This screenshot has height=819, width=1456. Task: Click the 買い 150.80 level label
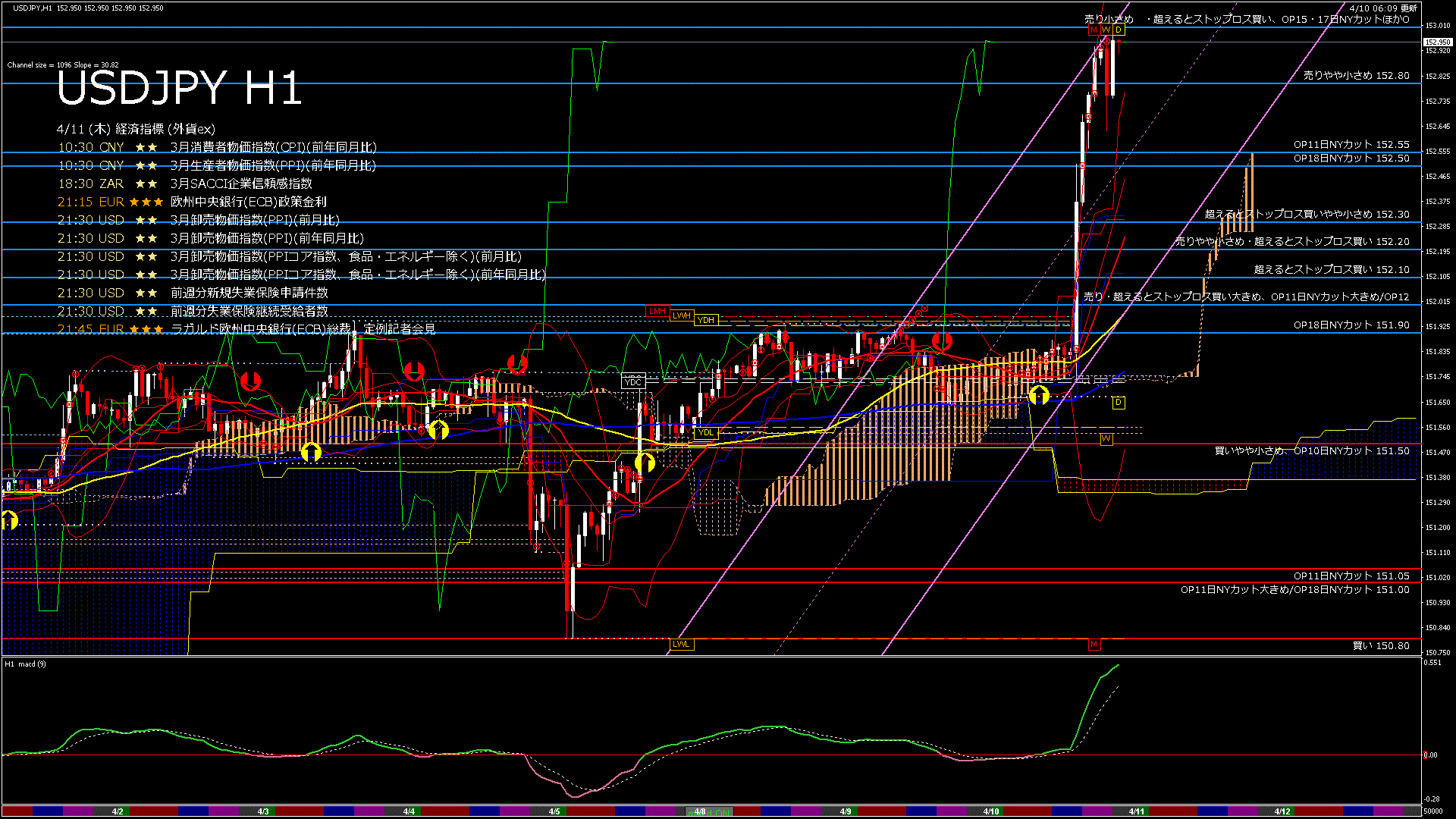click(1381, 646)
